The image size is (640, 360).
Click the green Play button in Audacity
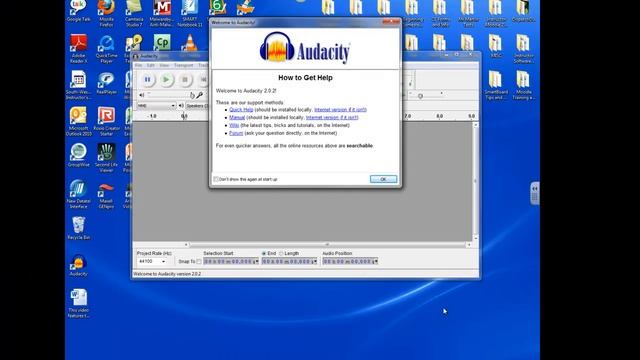tap(166, 80)
